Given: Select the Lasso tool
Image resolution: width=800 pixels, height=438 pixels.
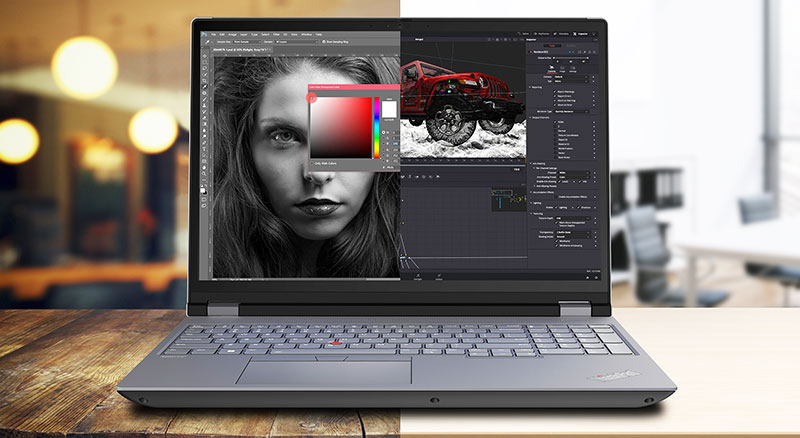Looking at the screenshot, I should coord(205,68).
